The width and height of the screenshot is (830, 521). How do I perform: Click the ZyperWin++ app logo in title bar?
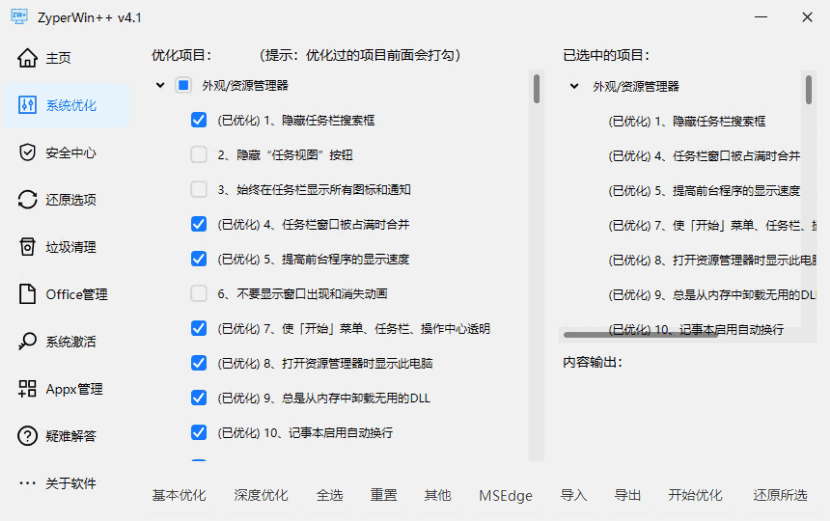tap(19, 17)
